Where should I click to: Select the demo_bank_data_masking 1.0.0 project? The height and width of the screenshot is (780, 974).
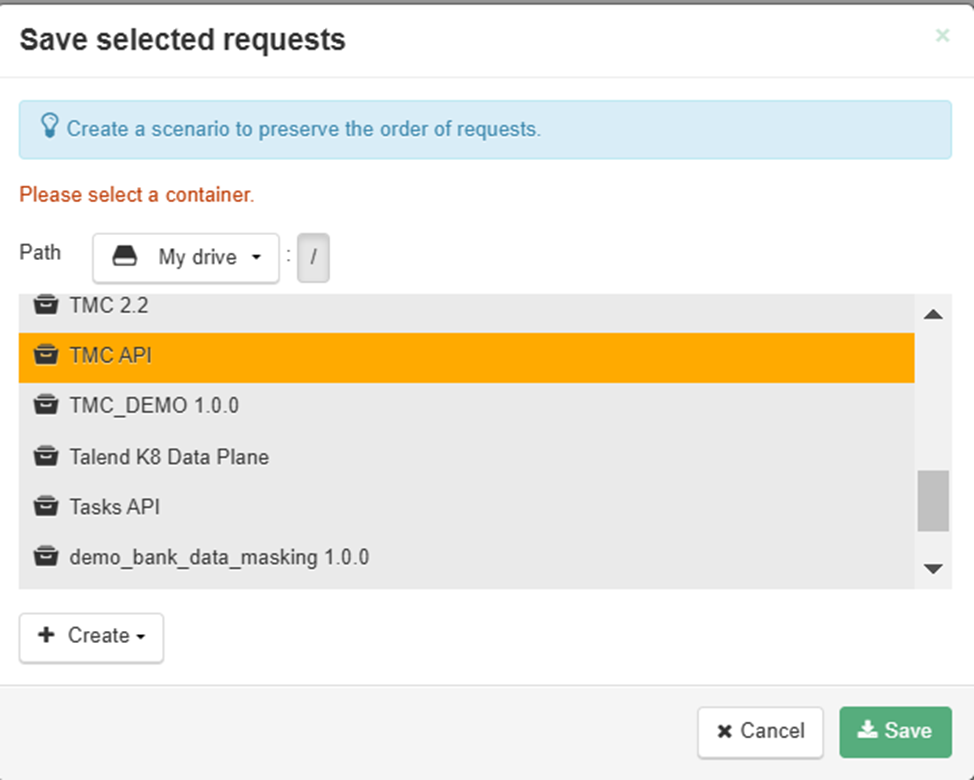pyautogui.click(x=219, y=557)
